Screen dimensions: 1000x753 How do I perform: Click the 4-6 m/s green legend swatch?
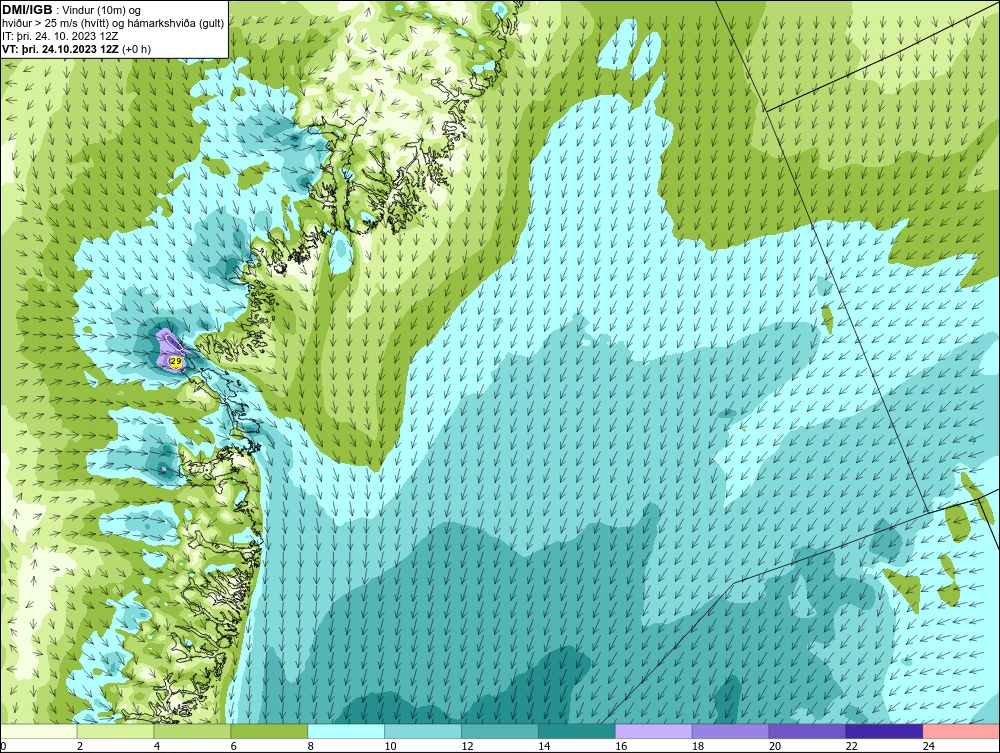(x=192, y=731)
